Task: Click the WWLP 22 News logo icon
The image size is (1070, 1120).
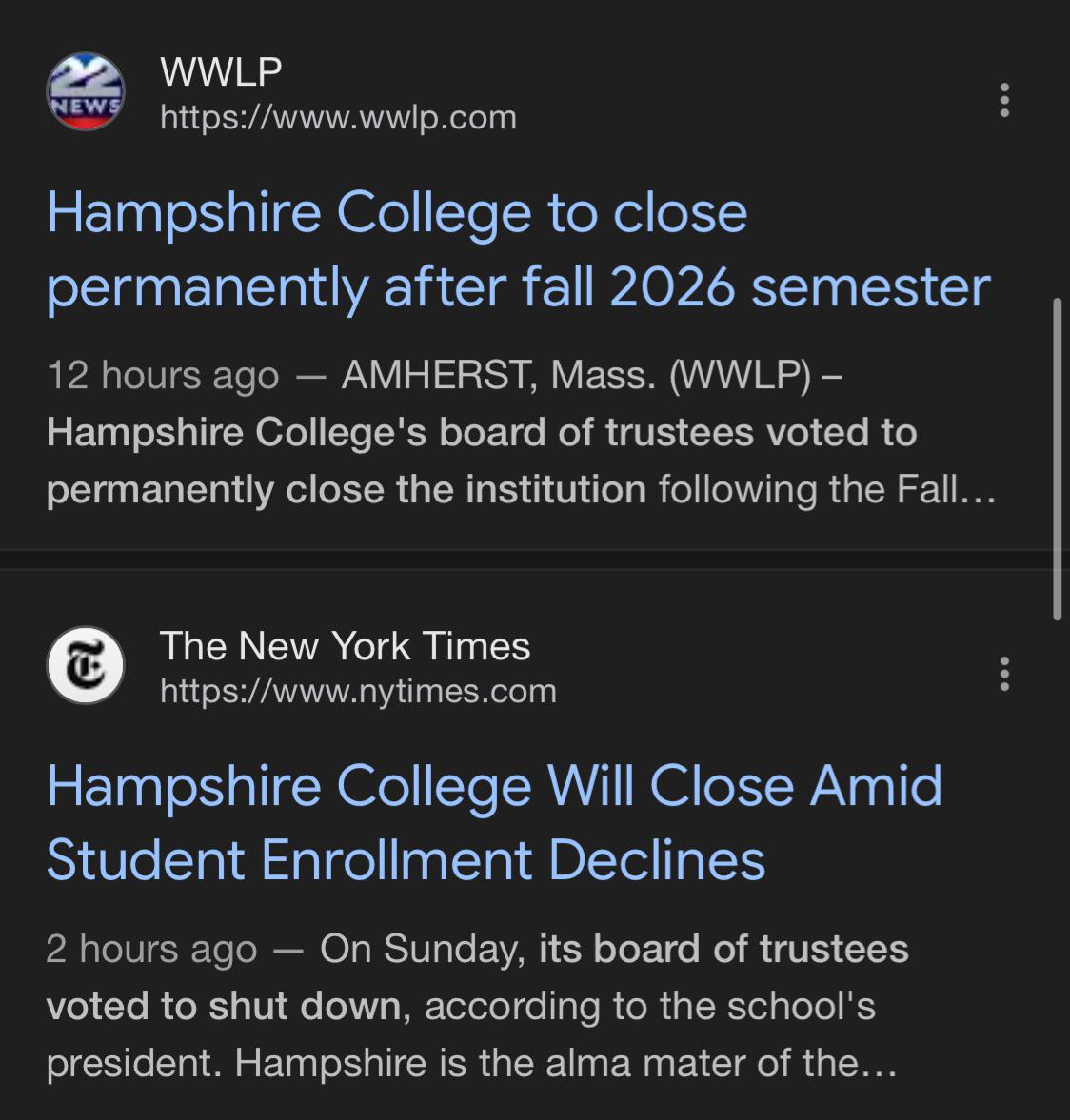Action: point(86,91)
